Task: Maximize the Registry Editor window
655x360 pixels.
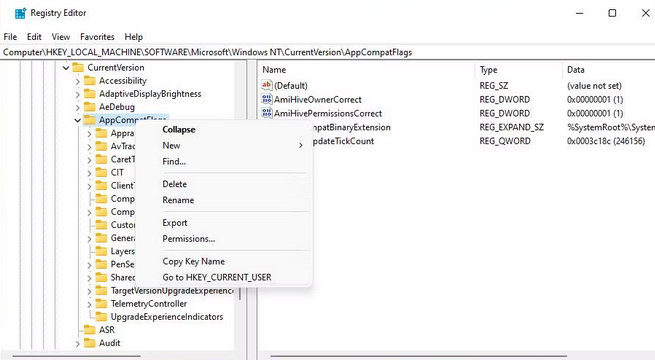Action: coord(612,13)
